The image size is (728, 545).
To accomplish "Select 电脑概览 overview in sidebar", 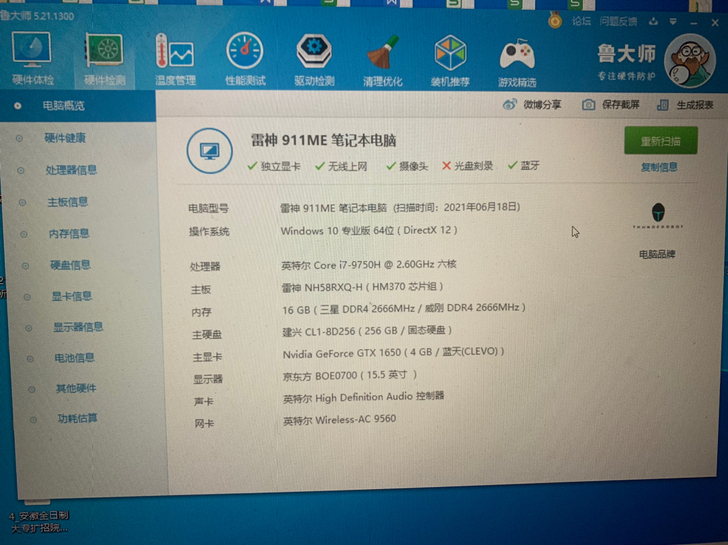I will [78, 106].
